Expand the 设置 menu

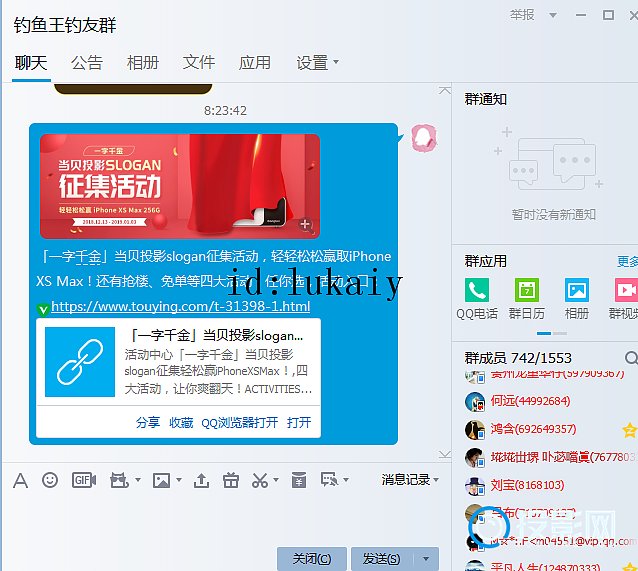(x=317, y=63)
